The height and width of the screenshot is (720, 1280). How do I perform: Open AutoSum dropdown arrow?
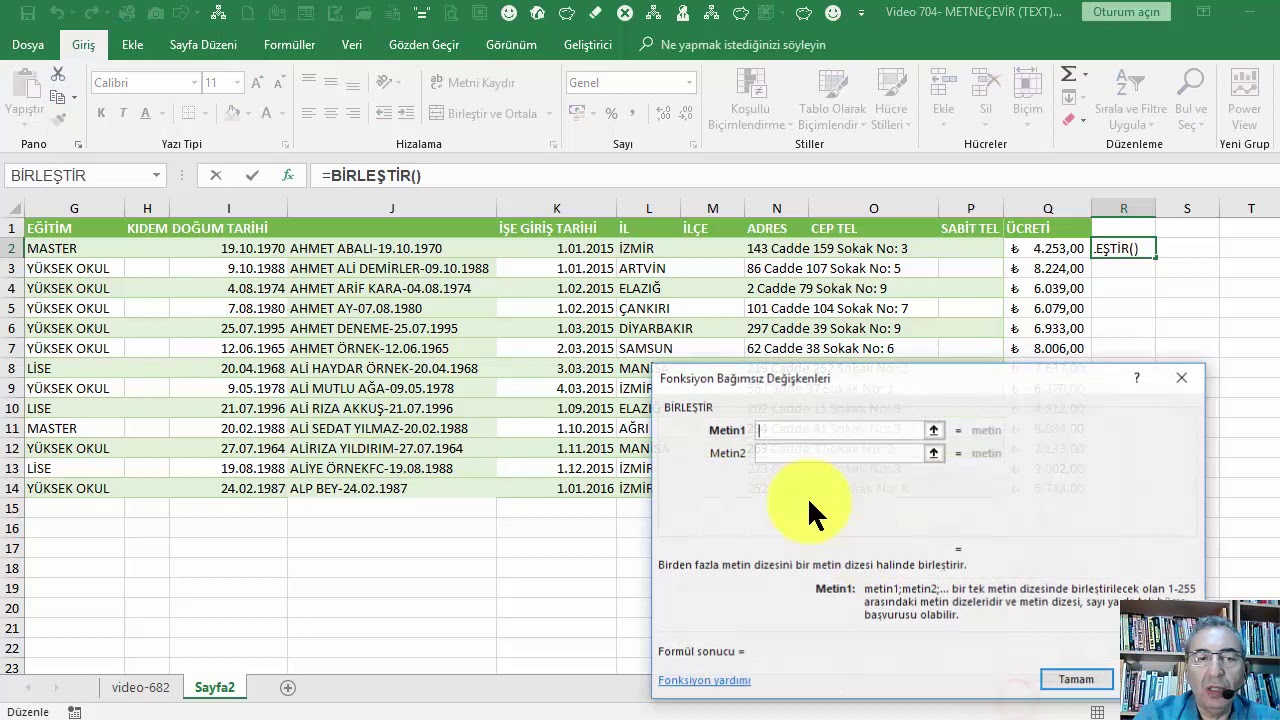(1084, 74)
